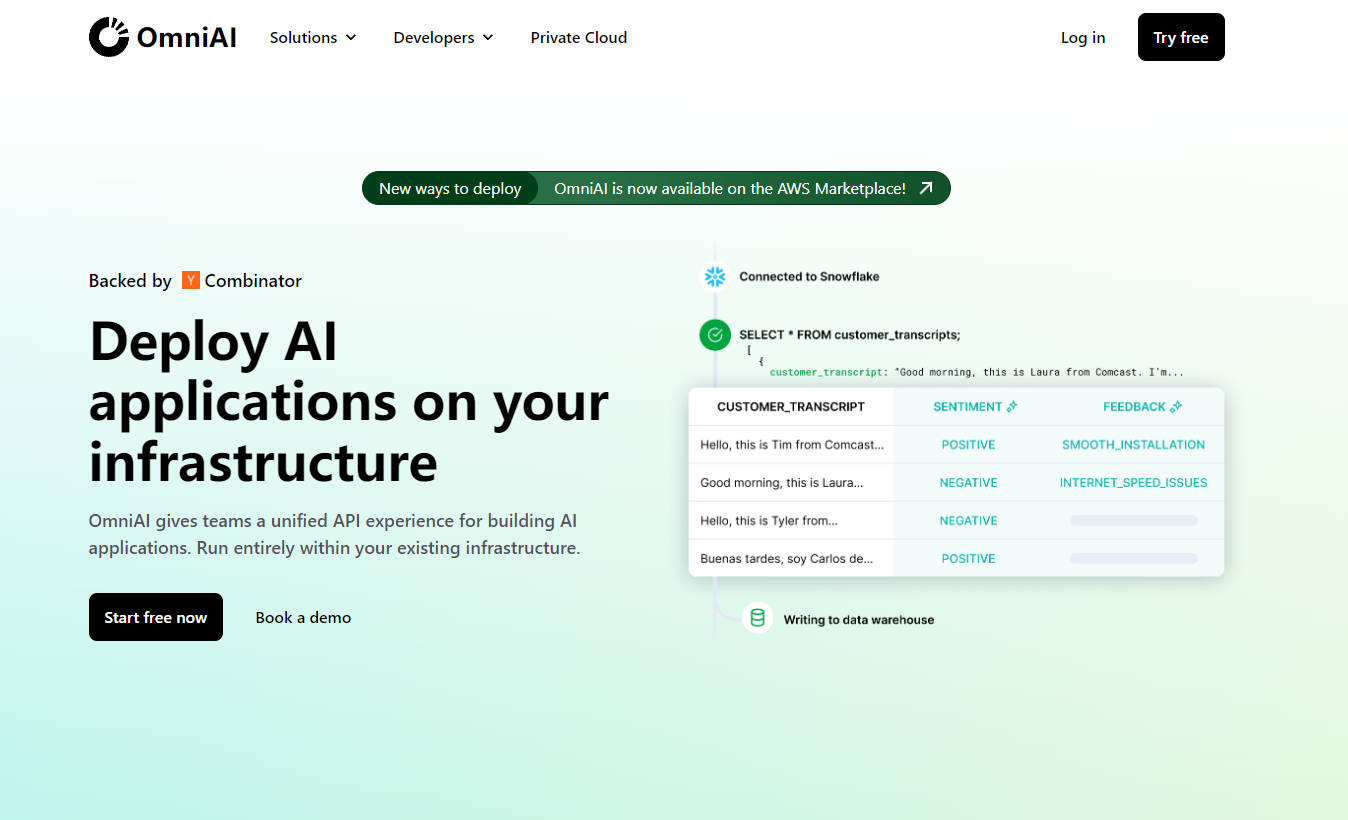Open Book a demo
The image size is (1348, 820).
click(x=303, y=617)
